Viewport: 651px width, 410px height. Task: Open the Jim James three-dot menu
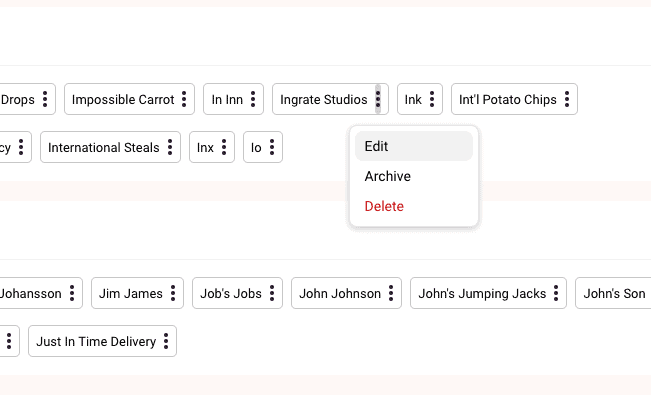point(173,294)
